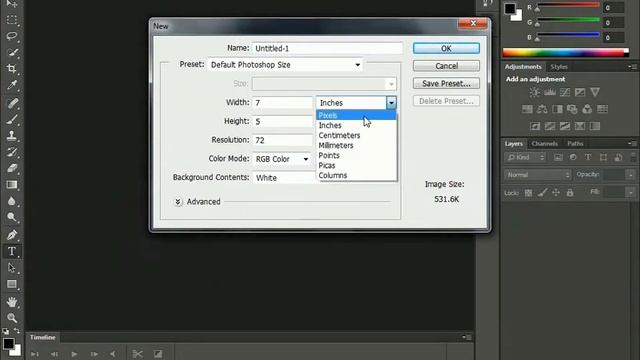The image size is (640, 360).
Task: Select the History Brush tool
Action: [12, 152]
